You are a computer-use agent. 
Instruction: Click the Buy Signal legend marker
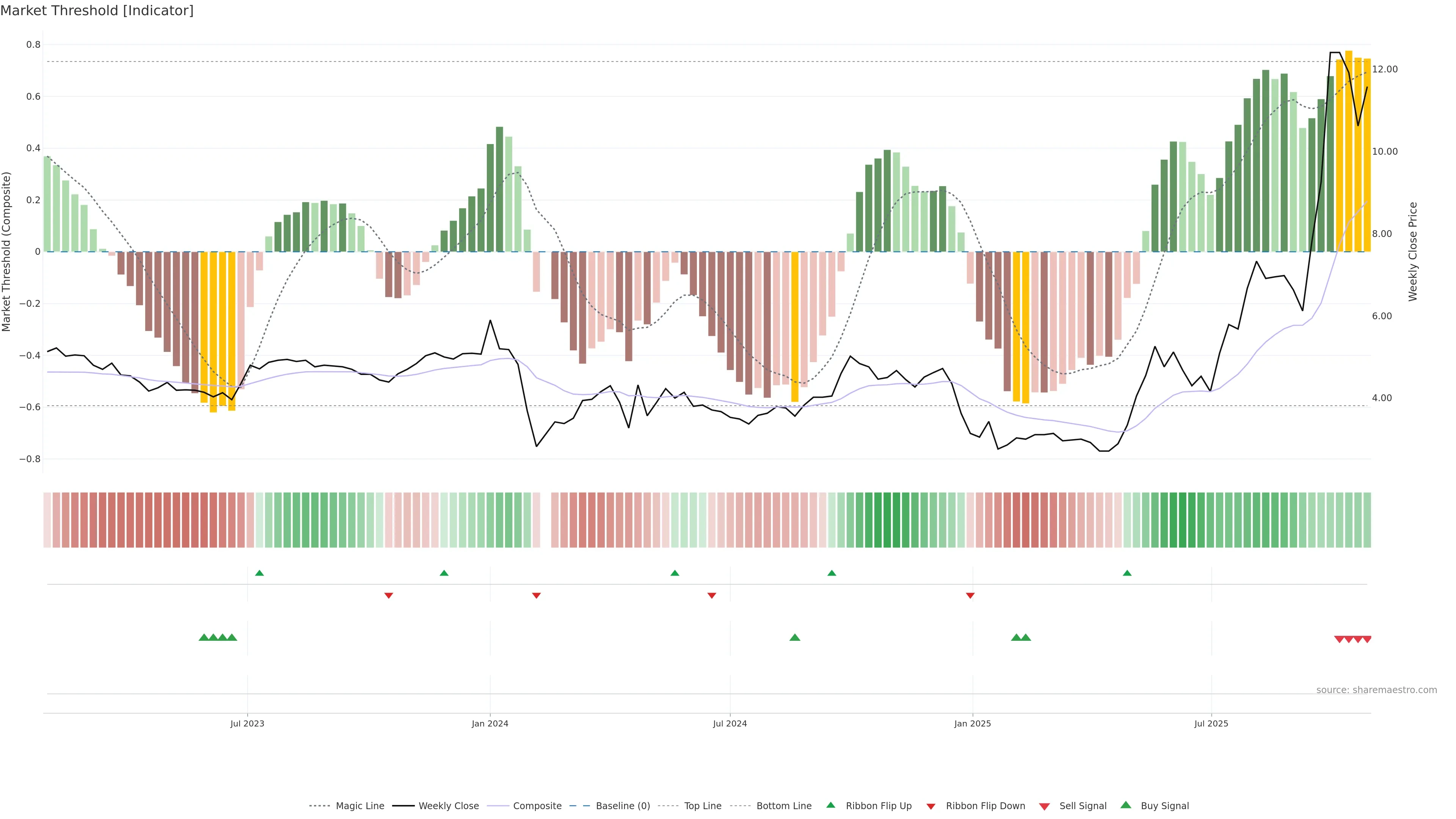(x=1125, y=805)
